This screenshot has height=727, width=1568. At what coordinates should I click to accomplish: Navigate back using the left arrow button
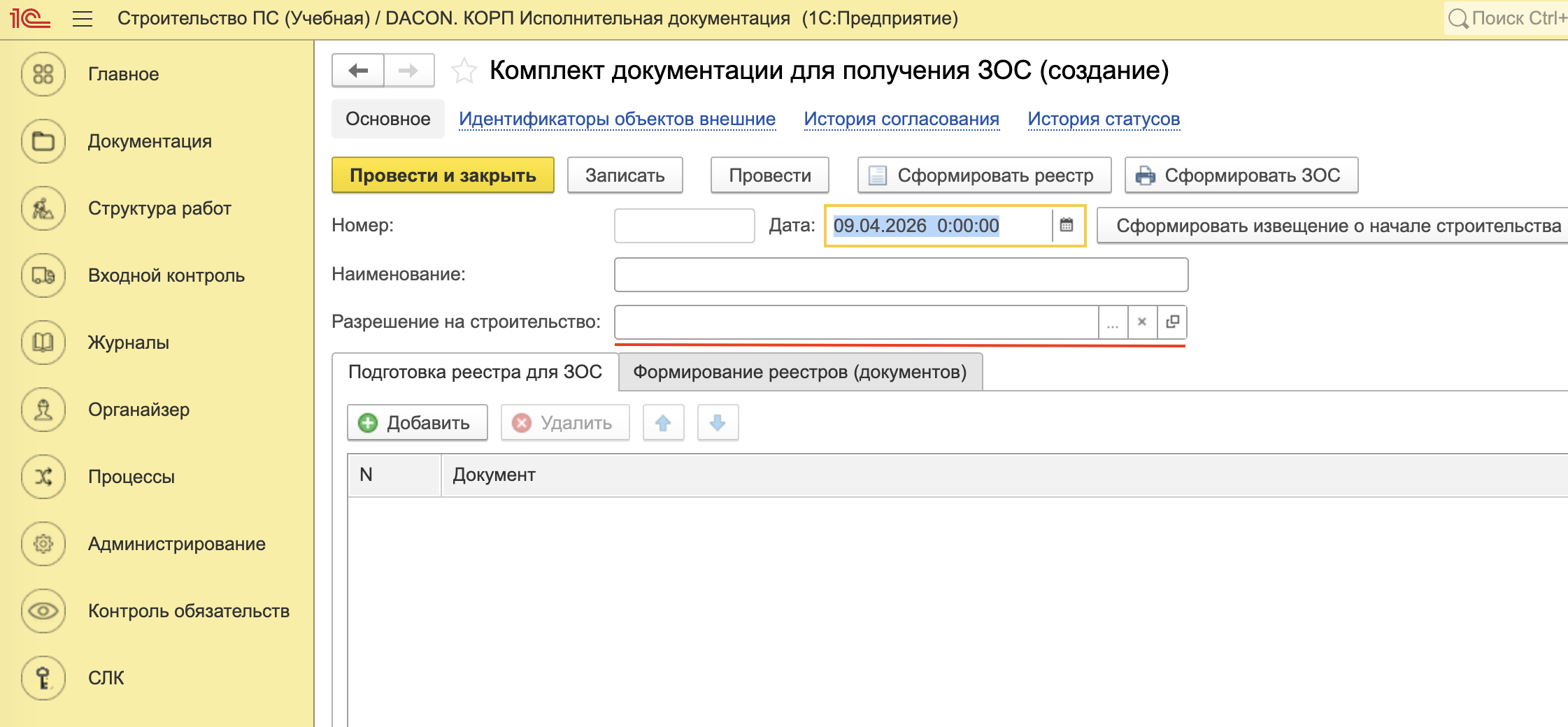(358, 71)
